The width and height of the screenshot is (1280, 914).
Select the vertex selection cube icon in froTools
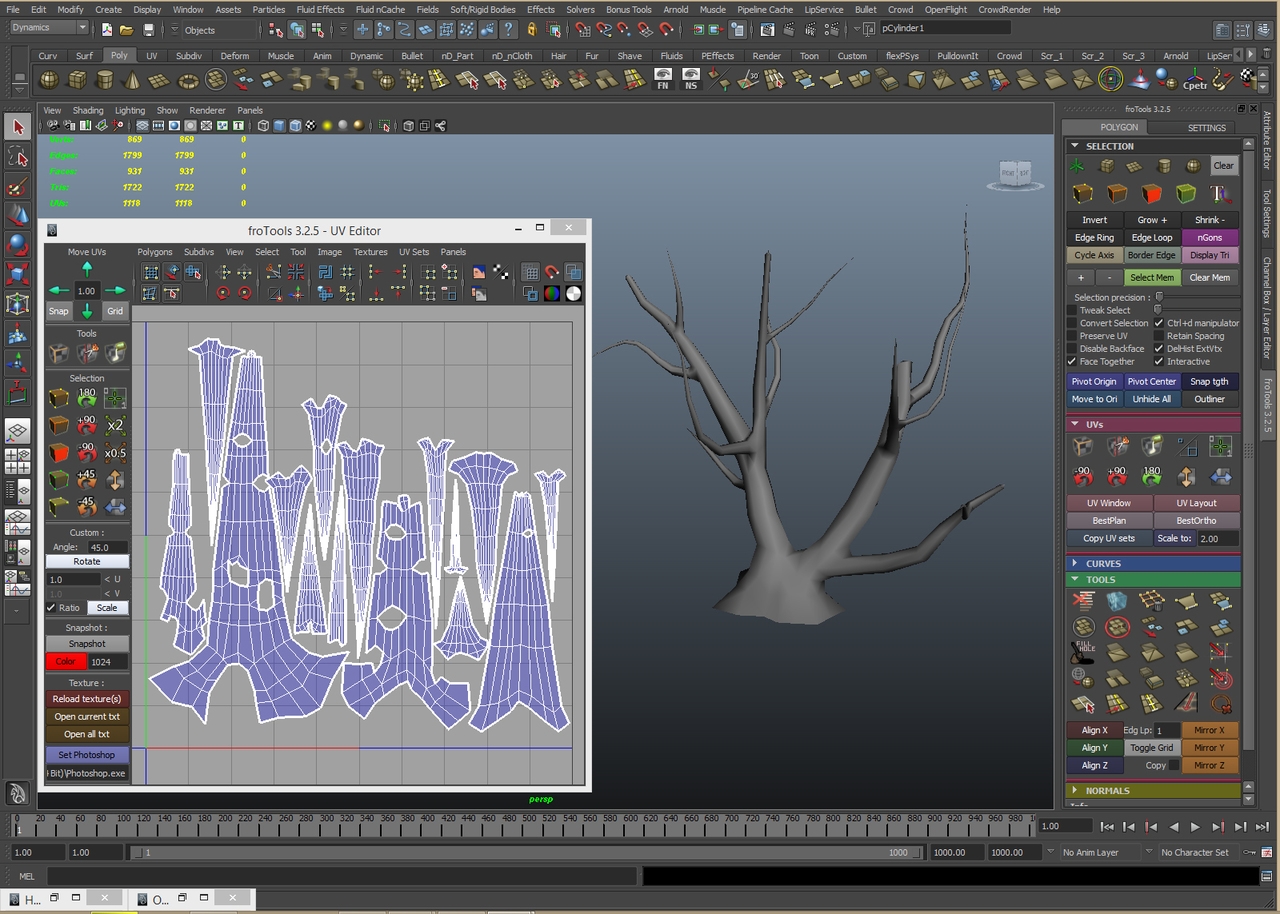coord(1083,193)
